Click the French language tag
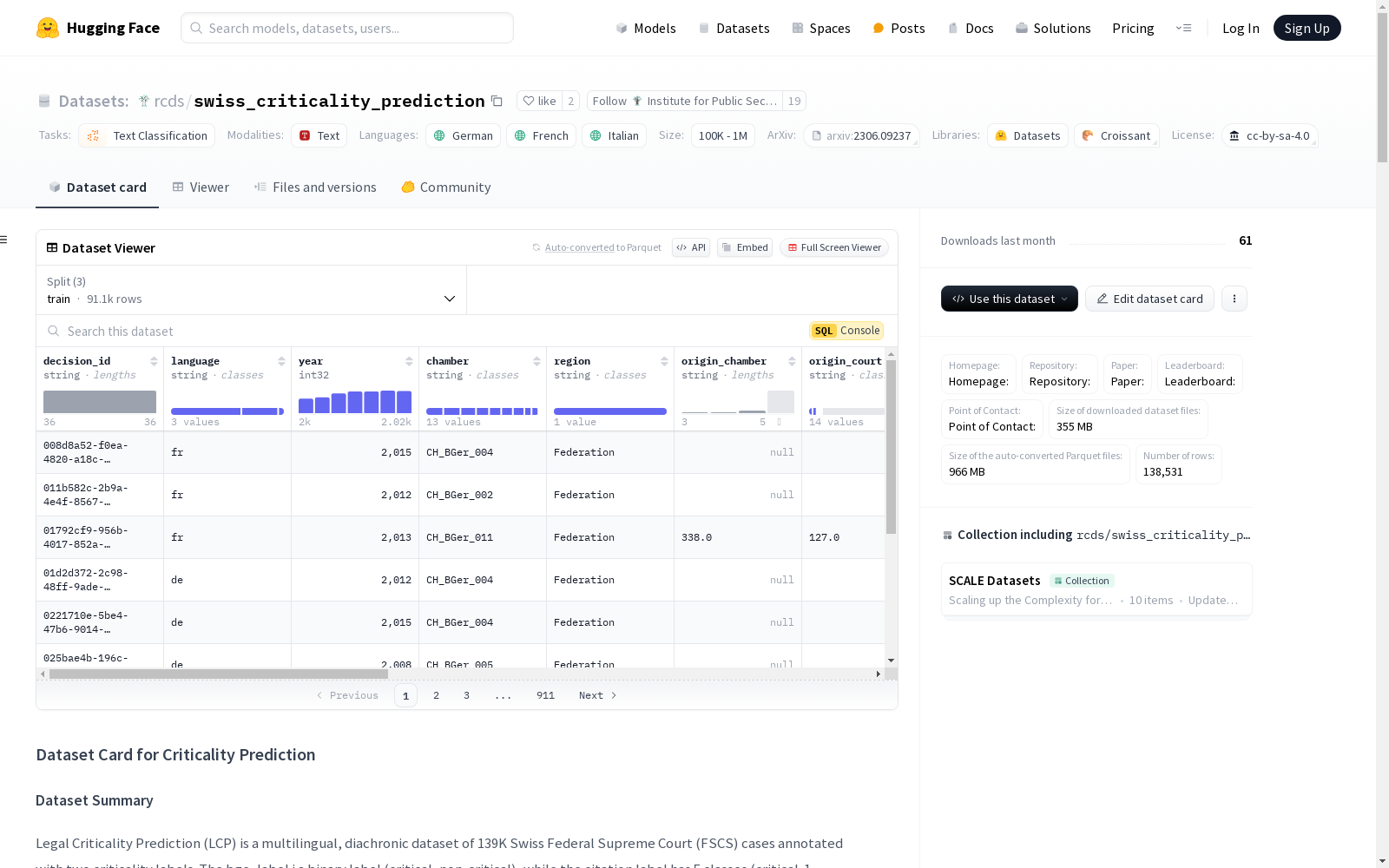The image size is (1389, 868). point(541,135)
